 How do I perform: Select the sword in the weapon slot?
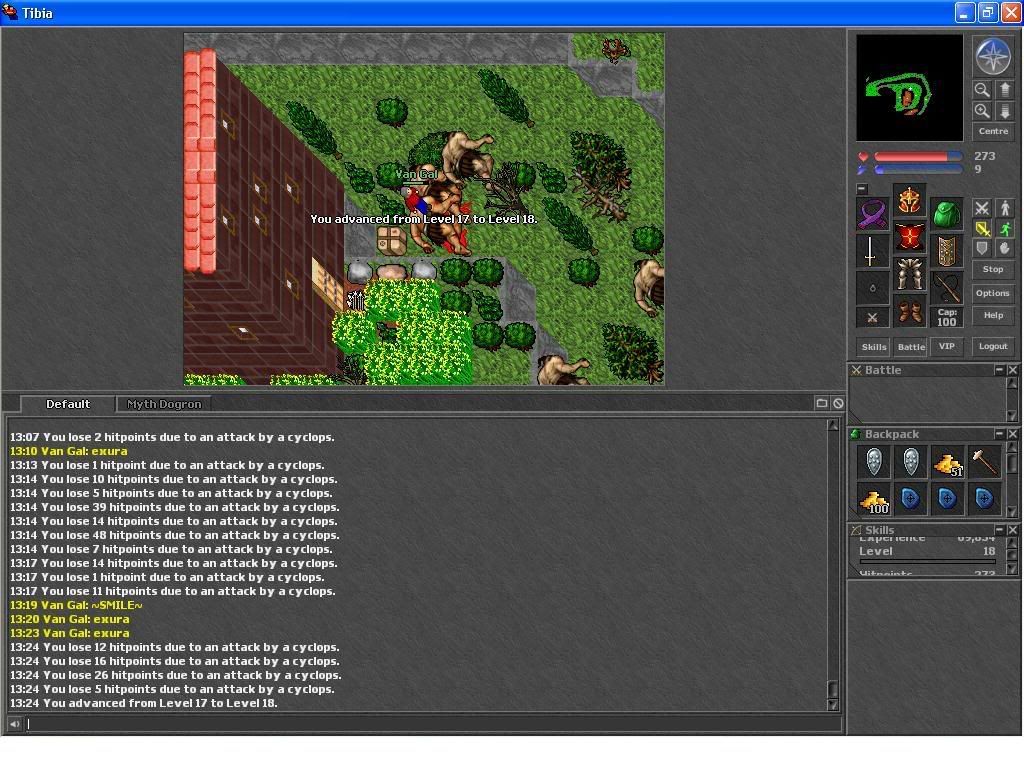pyautogui.click(x=872, y=251)
